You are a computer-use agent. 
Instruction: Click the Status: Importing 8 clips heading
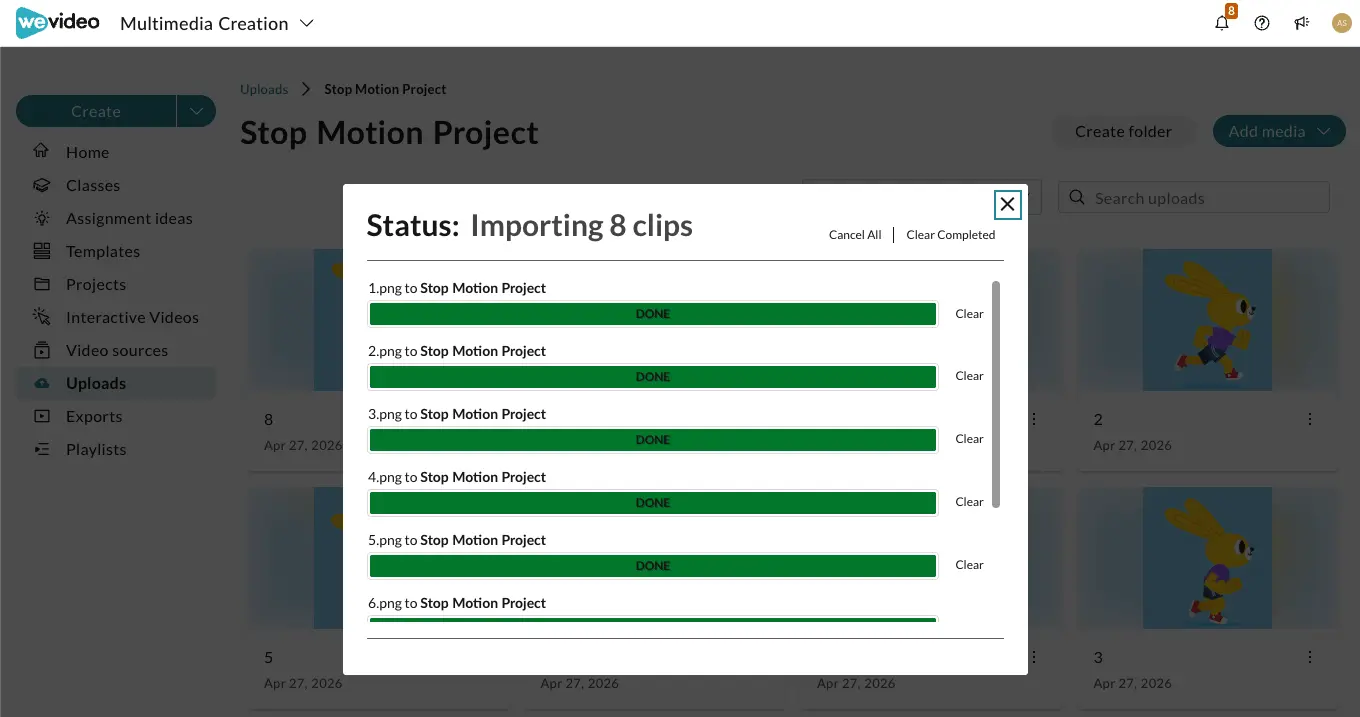point(529,226)
